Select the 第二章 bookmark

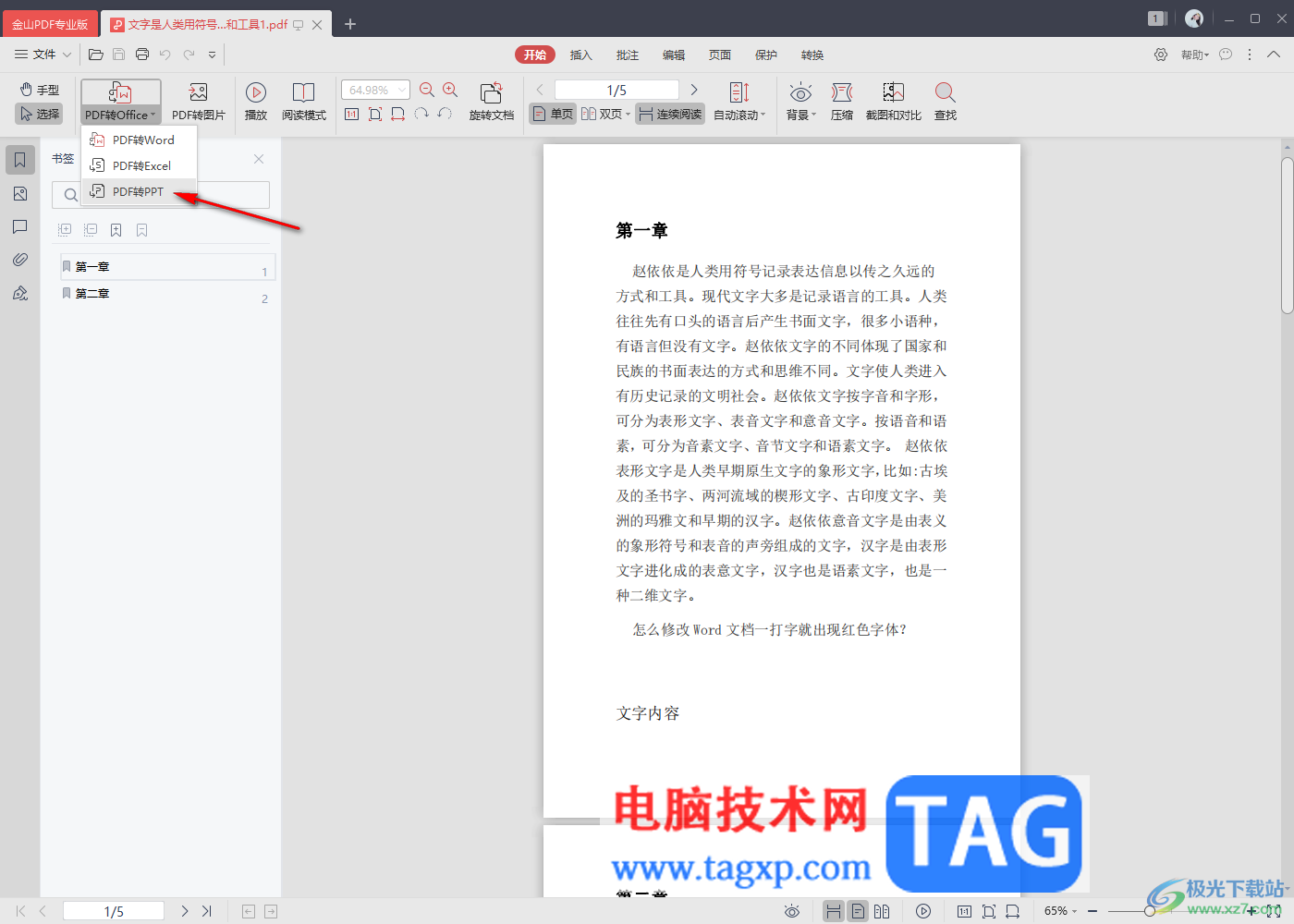[167, 294]
